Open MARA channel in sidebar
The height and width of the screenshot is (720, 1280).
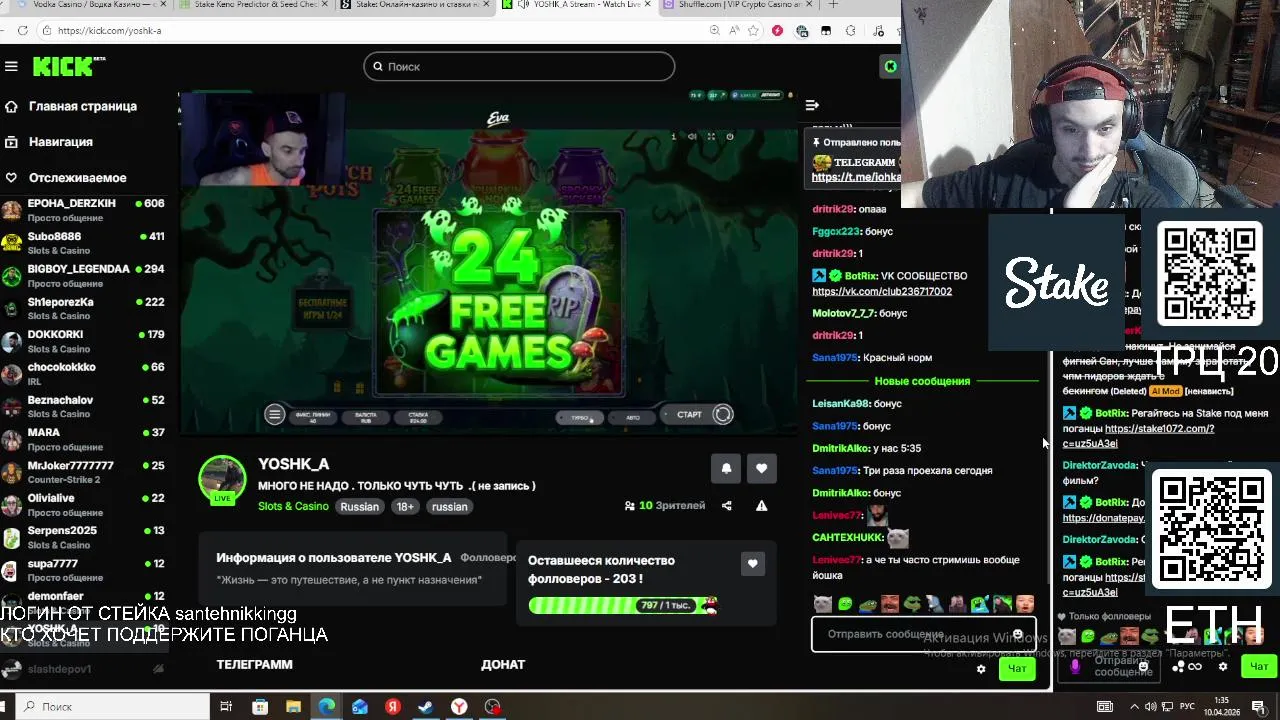[85, 439]
